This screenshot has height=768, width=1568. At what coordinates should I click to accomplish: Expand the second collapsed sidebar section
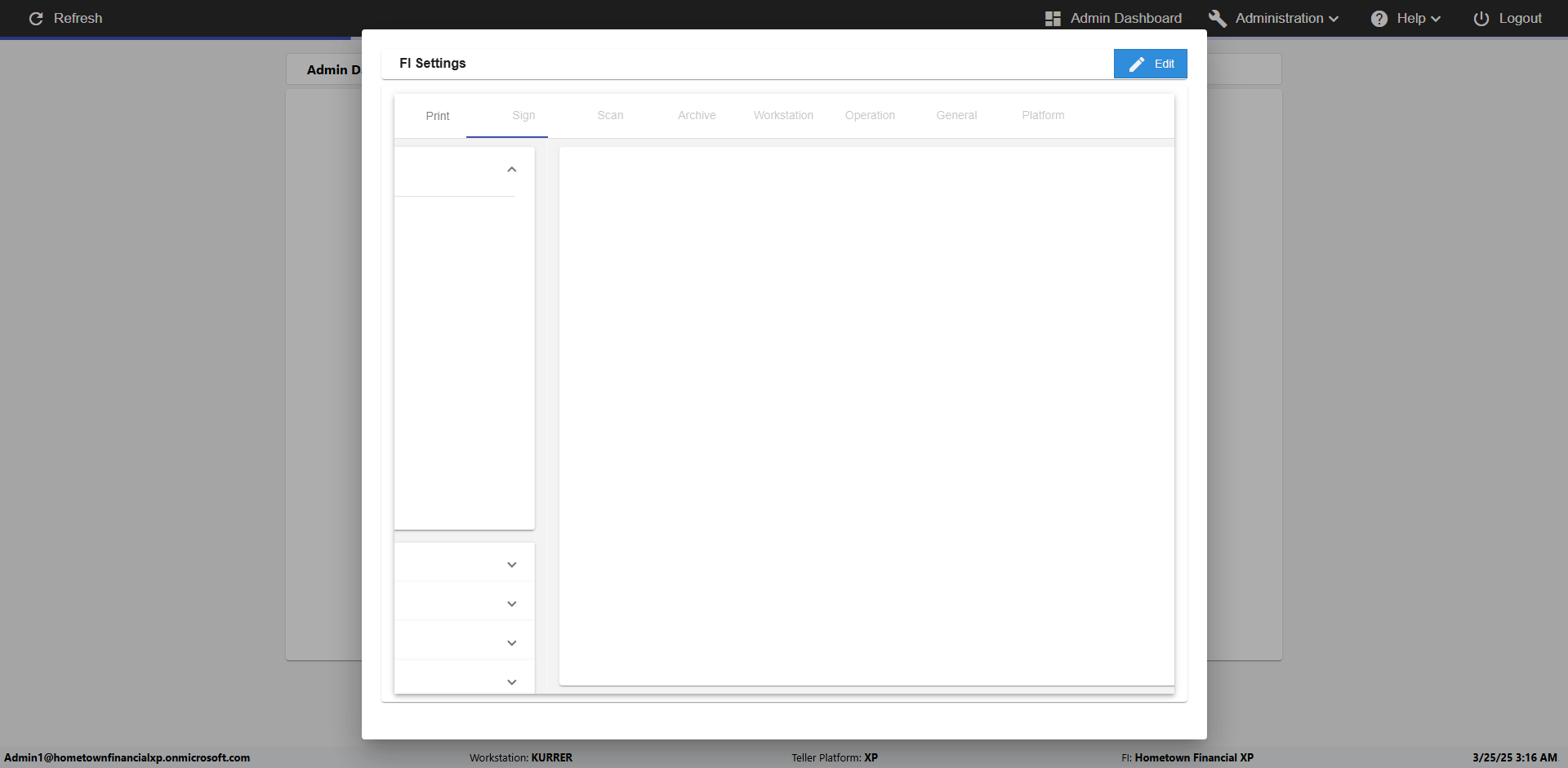(512, 604)
